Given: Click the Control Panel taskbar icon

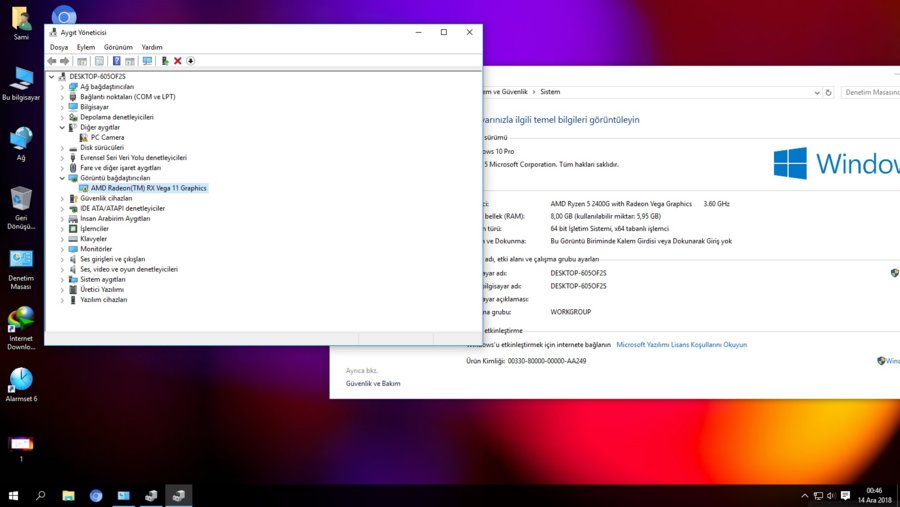Looking at the screenshot, I should [123, 496].
